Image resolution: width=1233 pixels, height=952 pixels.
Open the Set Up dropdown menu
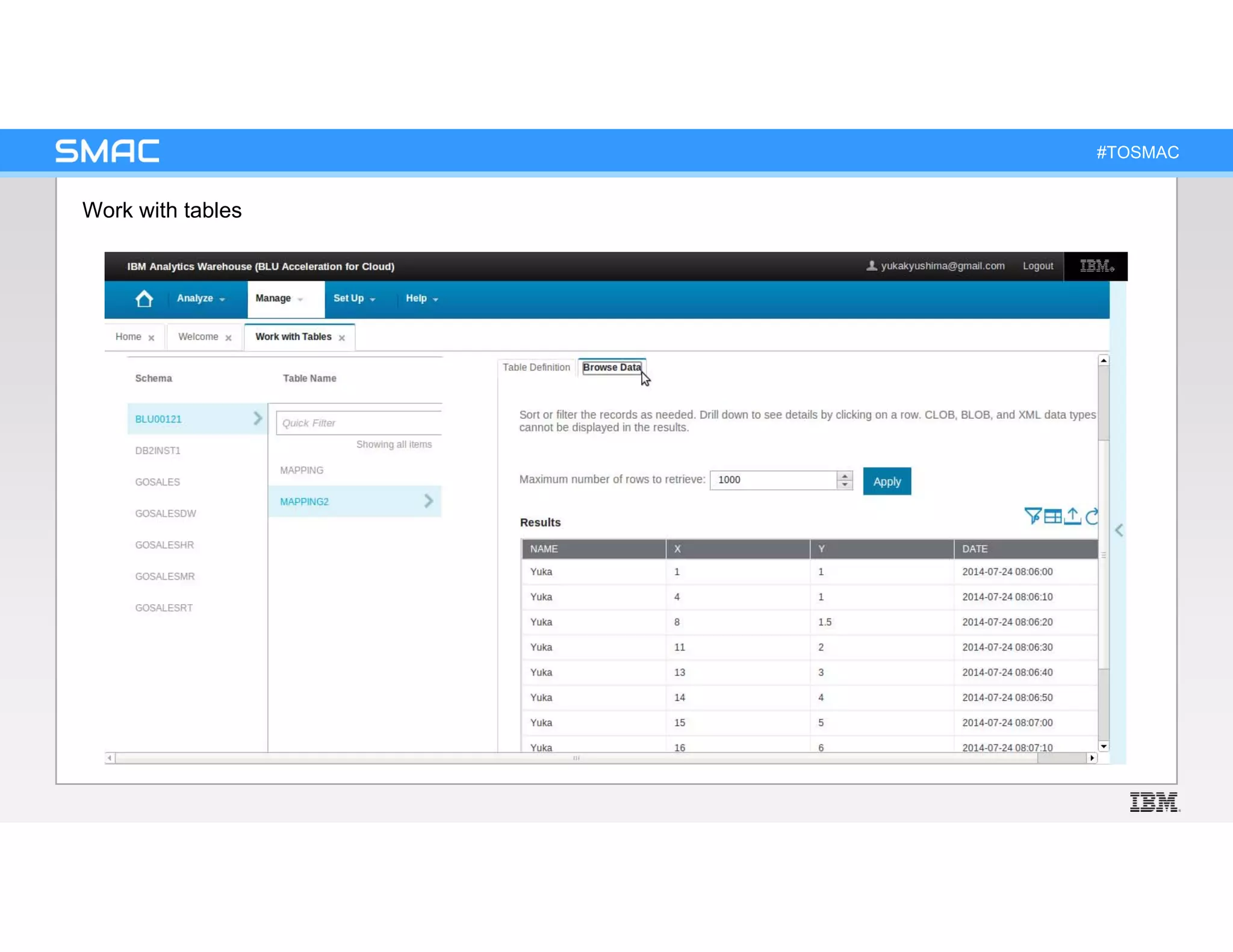pyautogui.click(x=354, y=298)
